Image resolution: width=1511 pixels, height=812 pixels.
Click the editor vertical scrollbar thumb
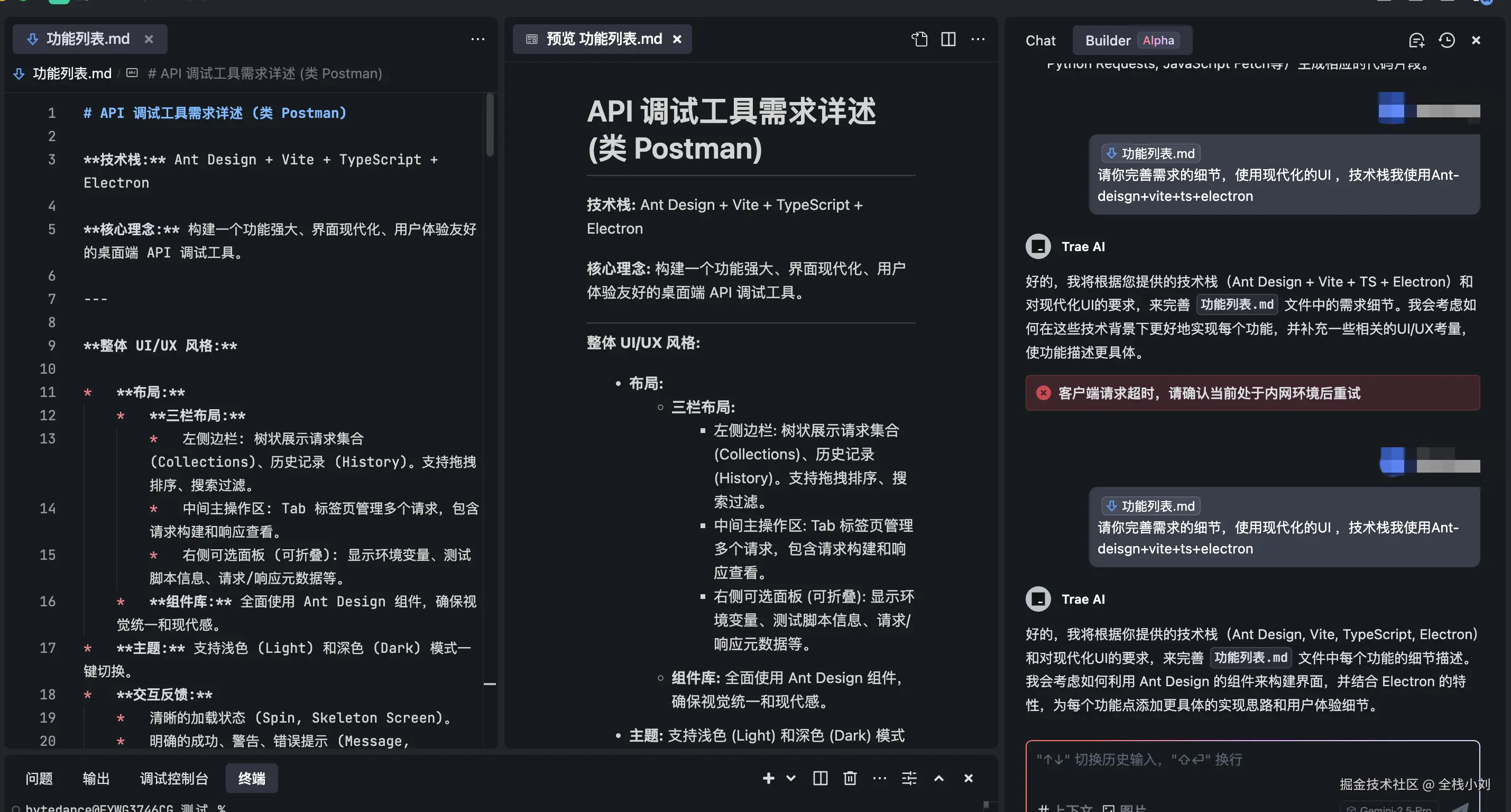click(x=490, y=125)
